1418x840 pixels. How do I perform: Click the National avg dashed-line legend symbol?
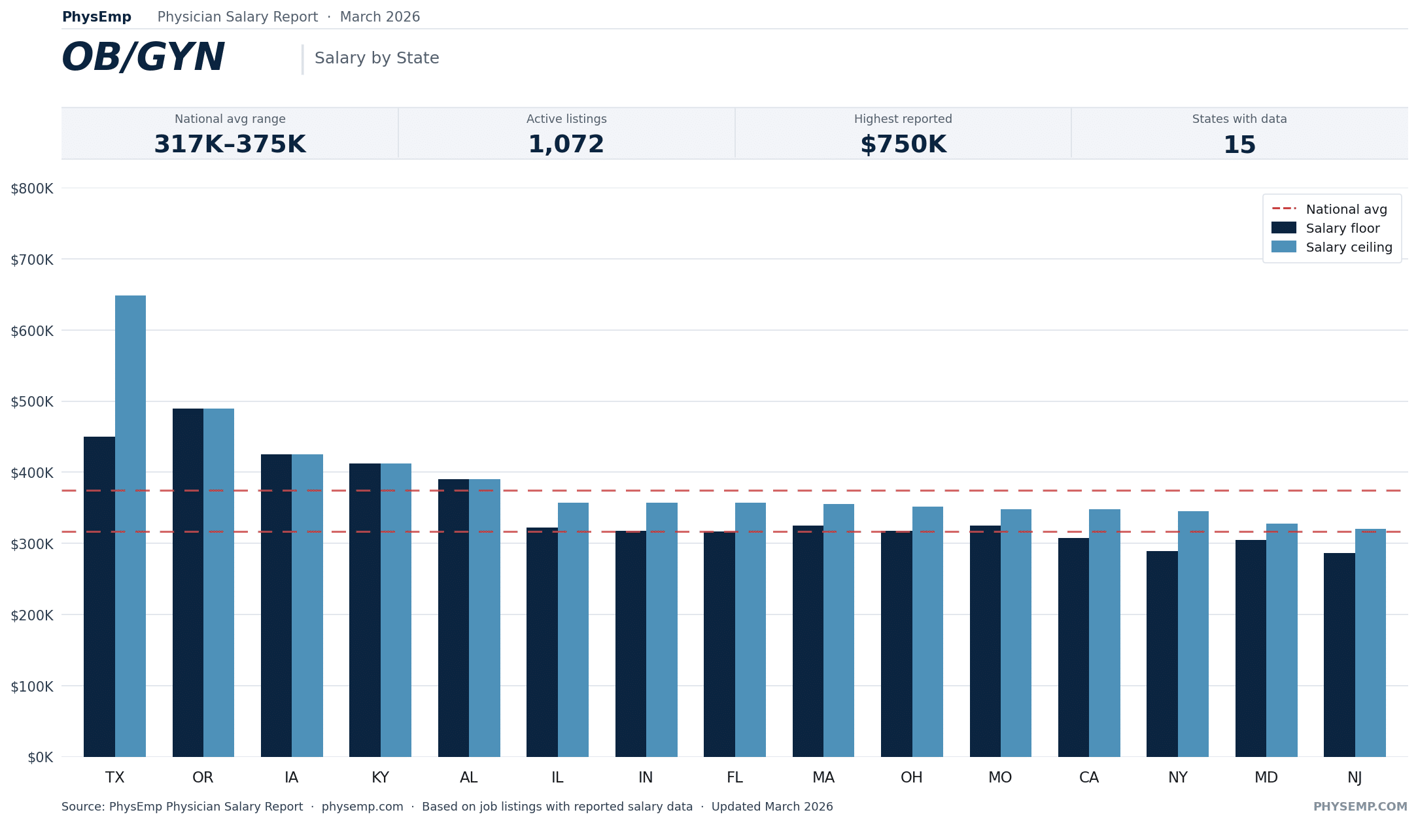(x=1283, y=209)
